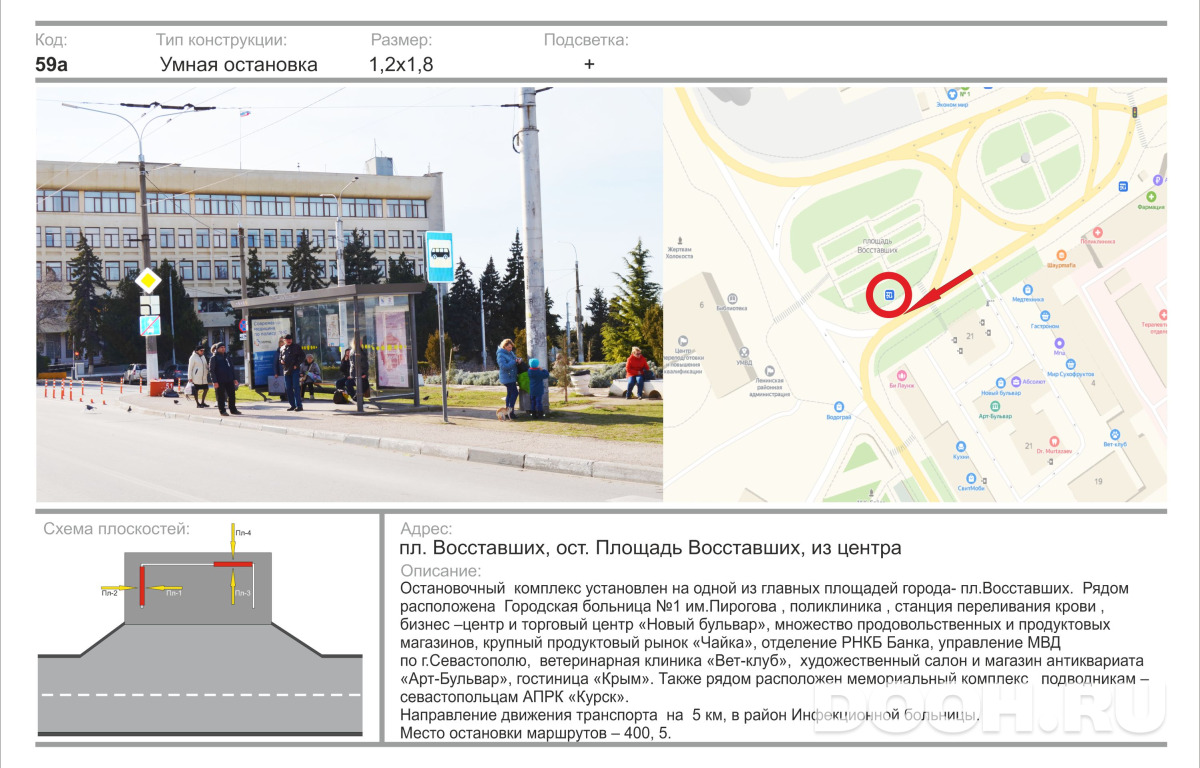The height and width of the screenshot is (768, 1200).
Task: Open the Абсолют map marker
Action: [1015, 382]
